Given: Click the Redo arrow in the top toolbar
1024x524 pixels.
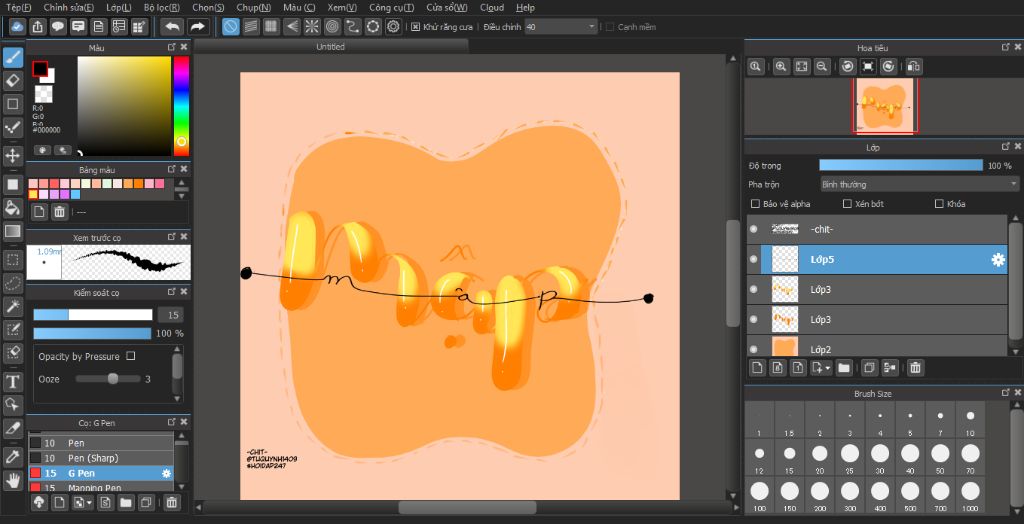Looking at the screenshot, I should (197, 27).
